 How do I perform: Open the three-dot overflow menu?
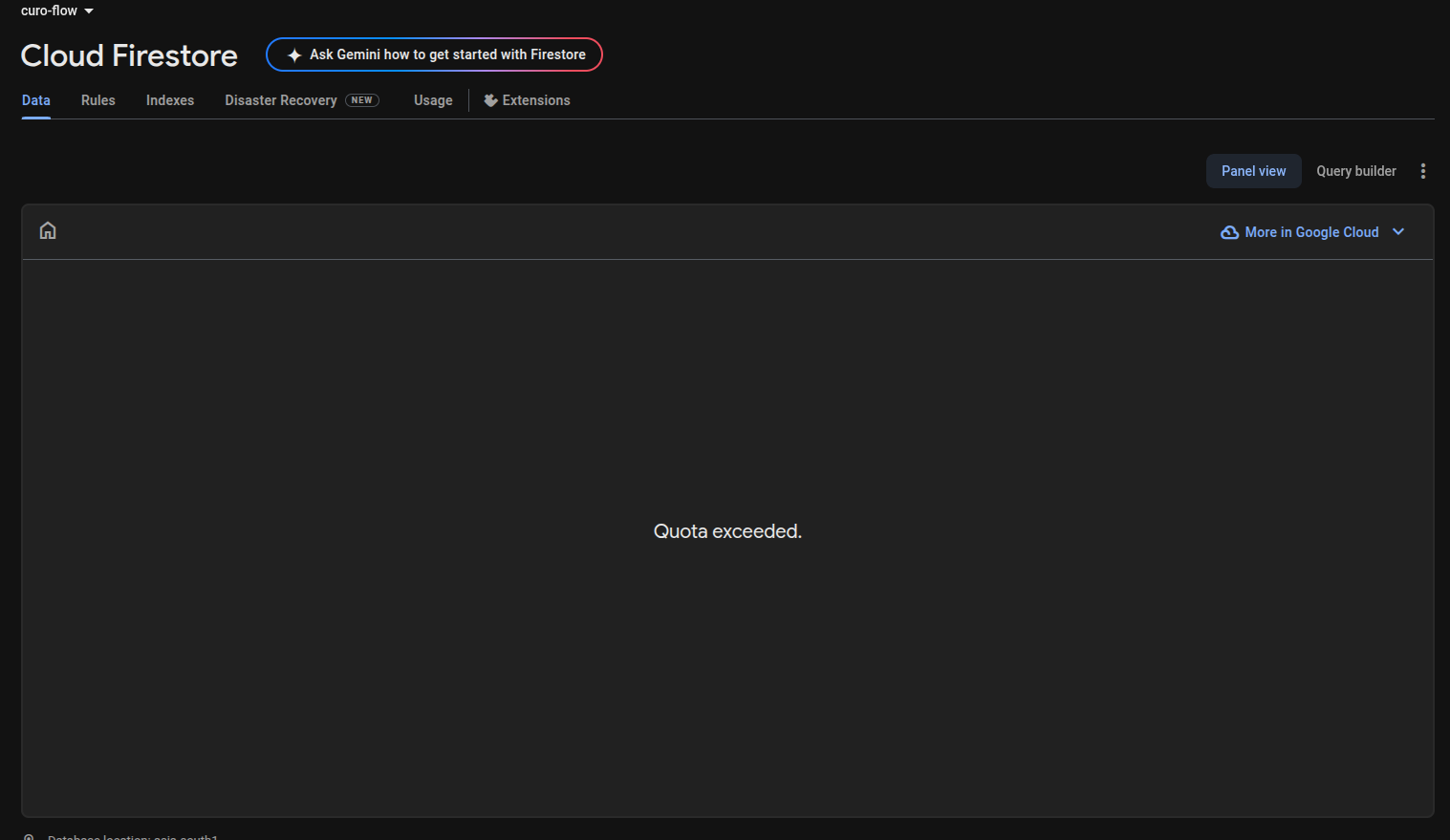(x=1423, y=171)
